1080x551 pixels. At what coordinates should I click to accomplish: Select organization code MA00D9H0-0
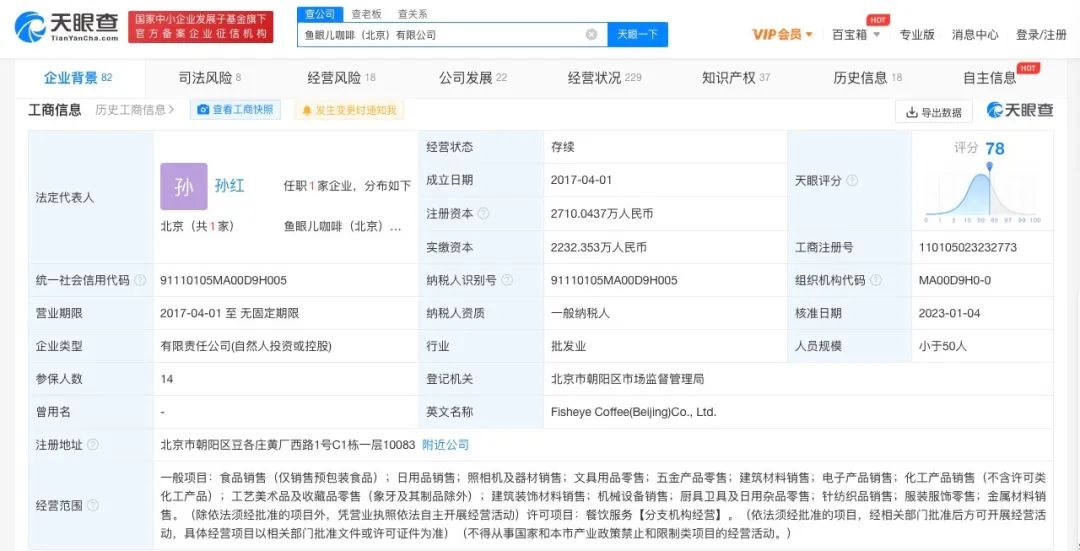pyautogui.click(x=953, y=280)
